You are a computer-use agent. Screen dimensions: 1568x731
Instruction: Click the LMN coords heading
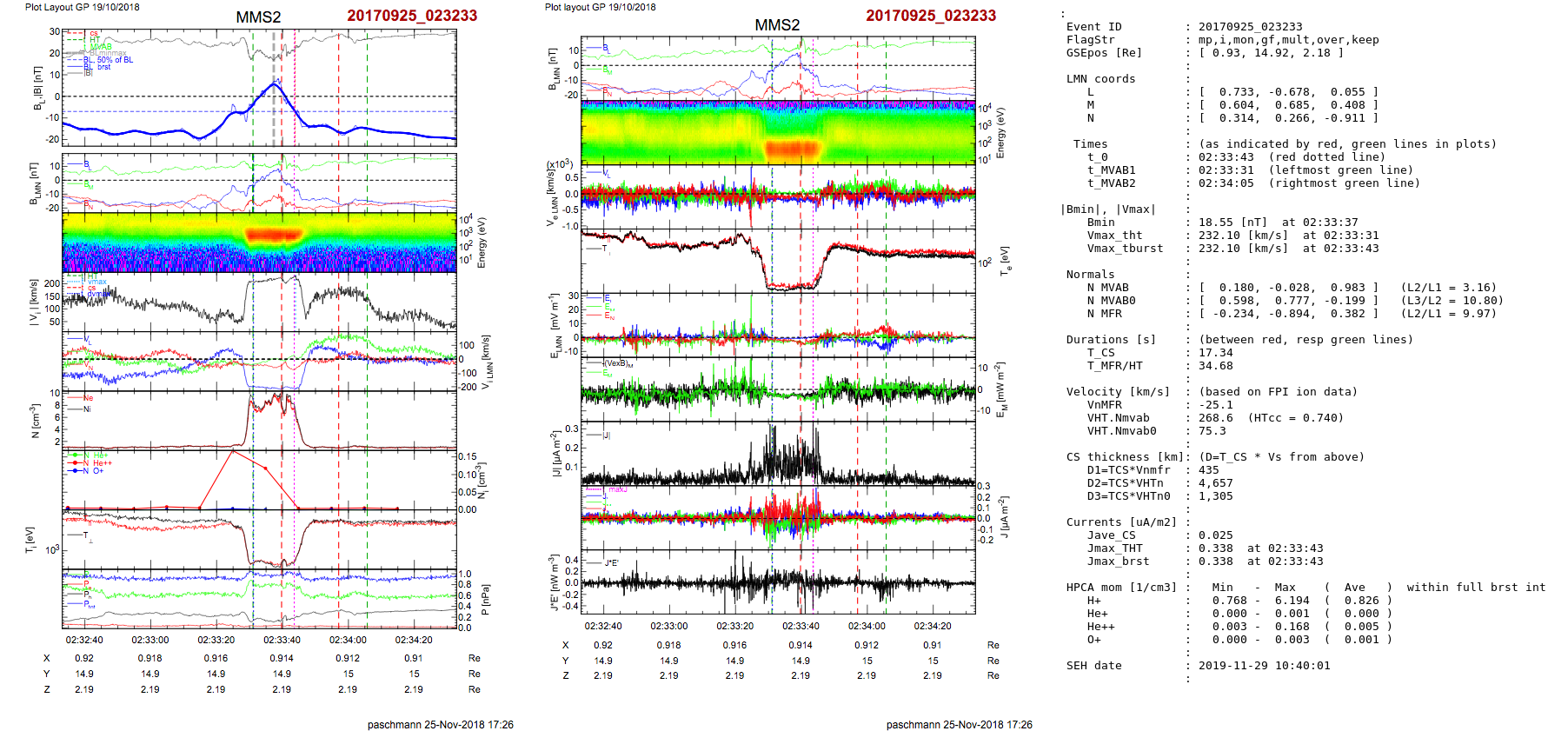(1100, 79)
